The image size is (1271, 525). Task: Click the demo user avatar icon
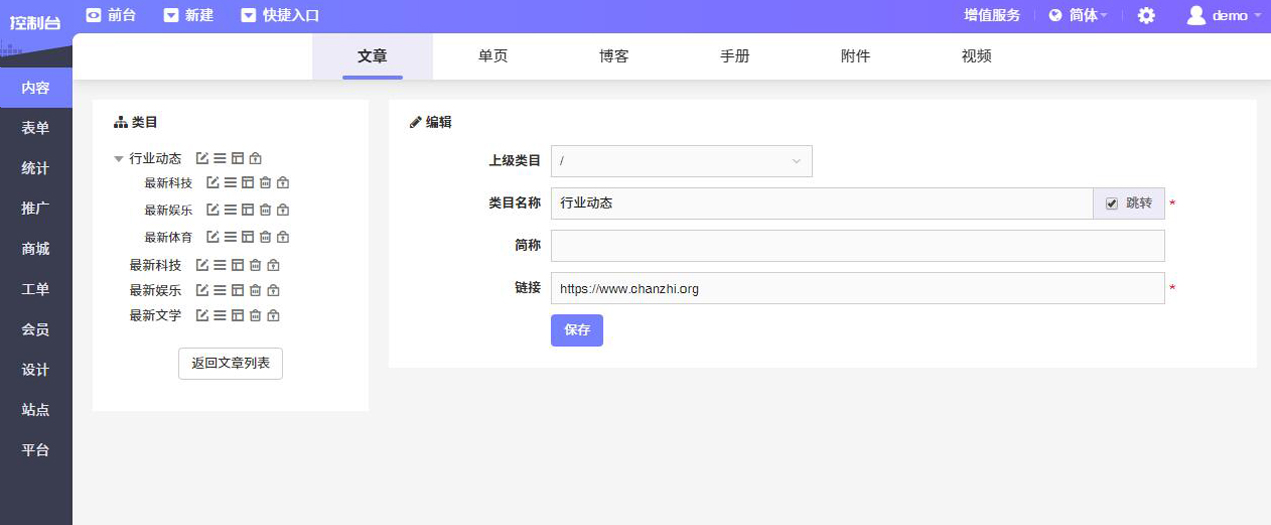click(1196, 15)
